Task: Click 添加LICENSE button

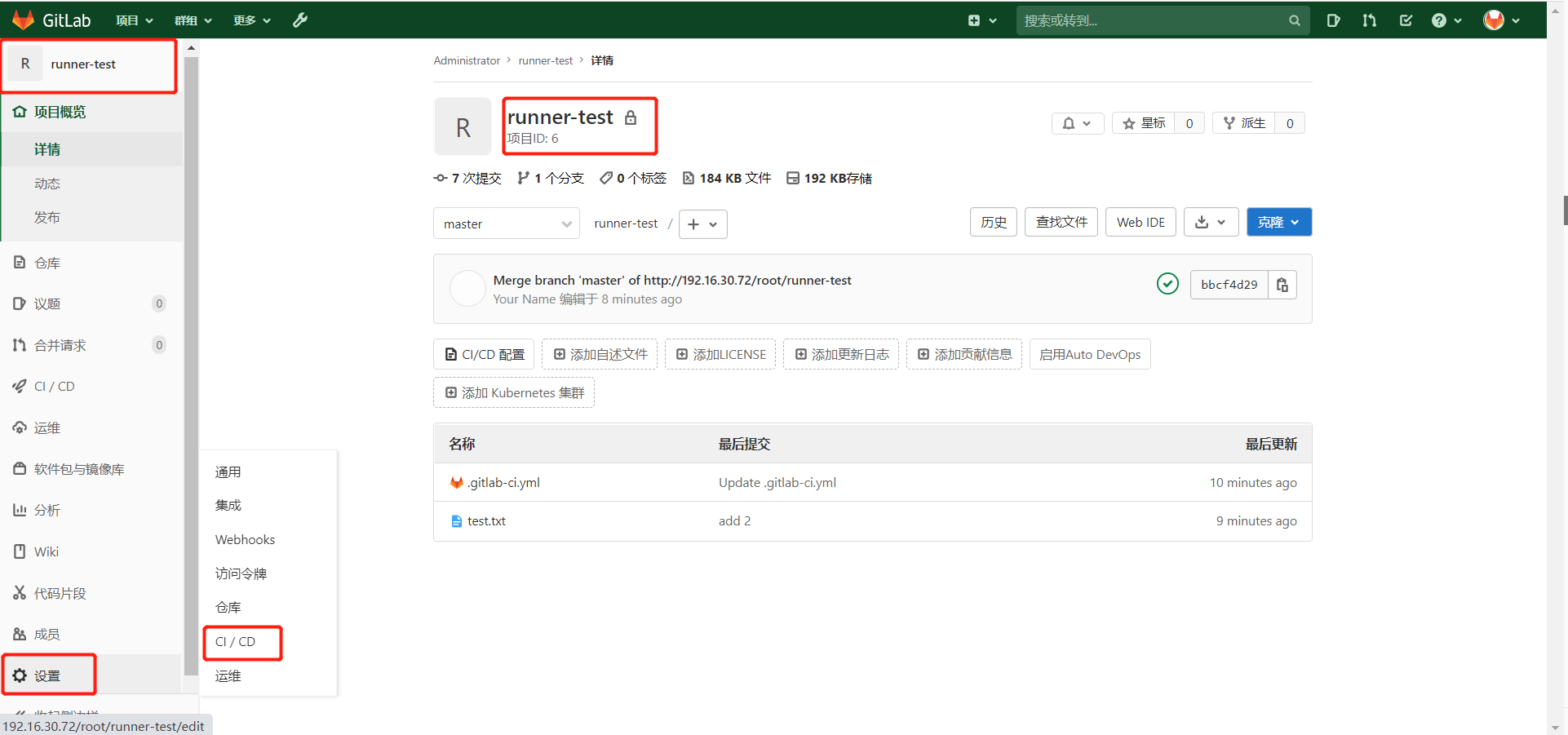Action: [720, 354]
